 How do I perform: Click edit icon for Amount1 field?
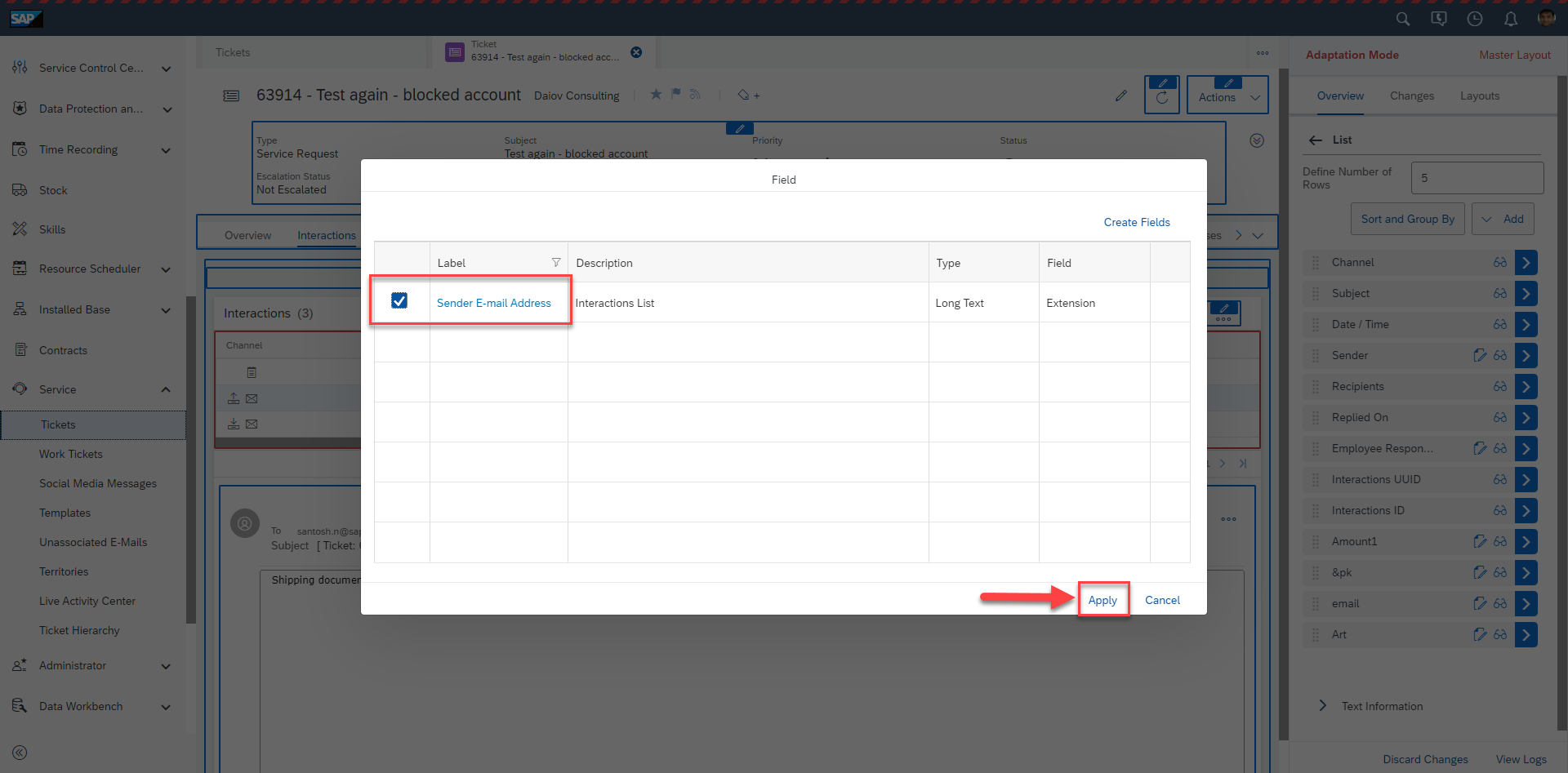(x=1480, y=541)
